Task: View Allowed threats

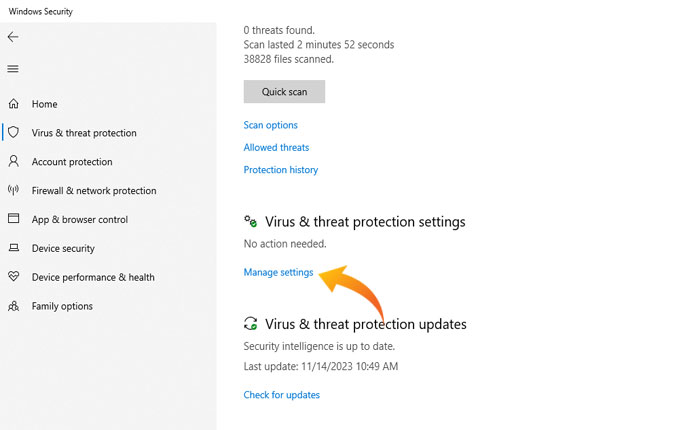Action: click(276, 148)
